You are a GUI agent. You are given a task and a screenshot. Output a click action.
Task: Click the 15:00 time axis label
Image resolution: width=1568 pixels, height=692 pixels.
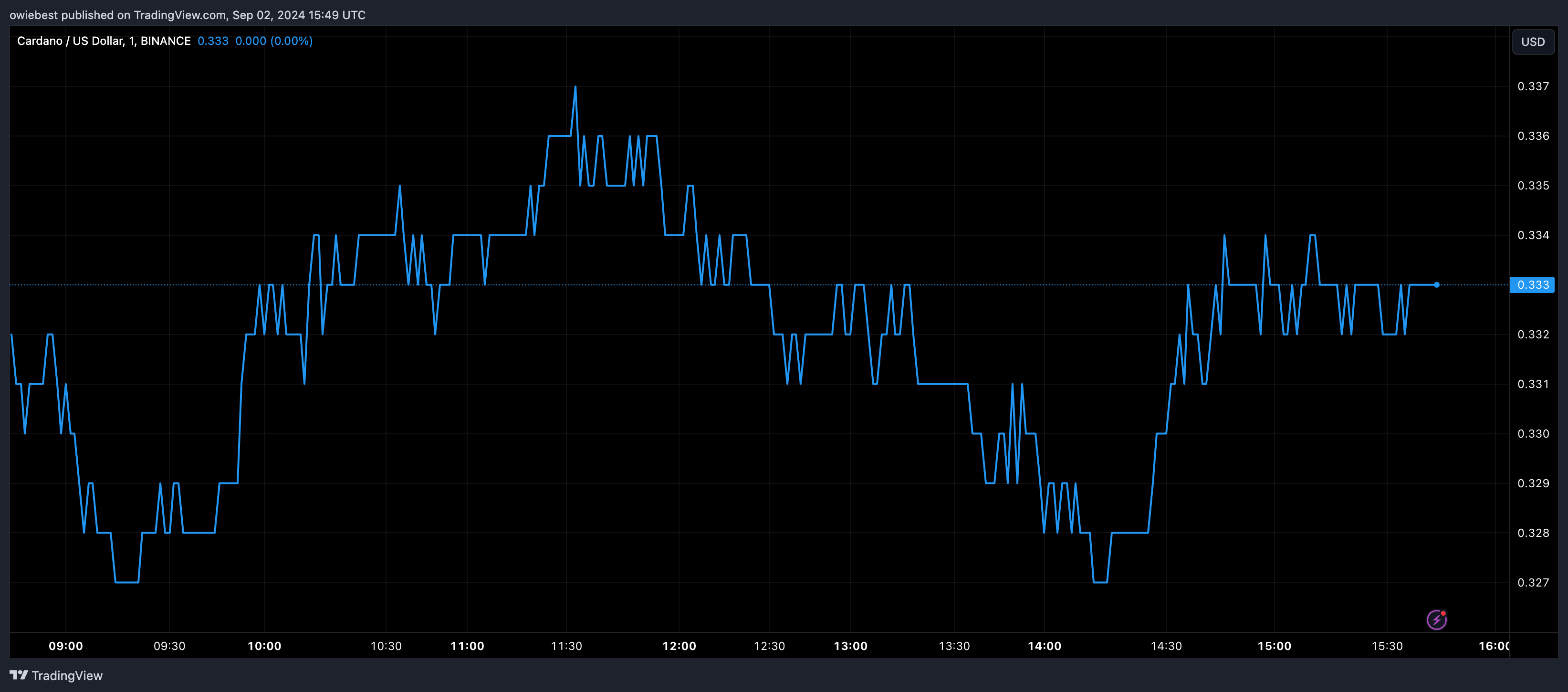[x=1274, y=646]
